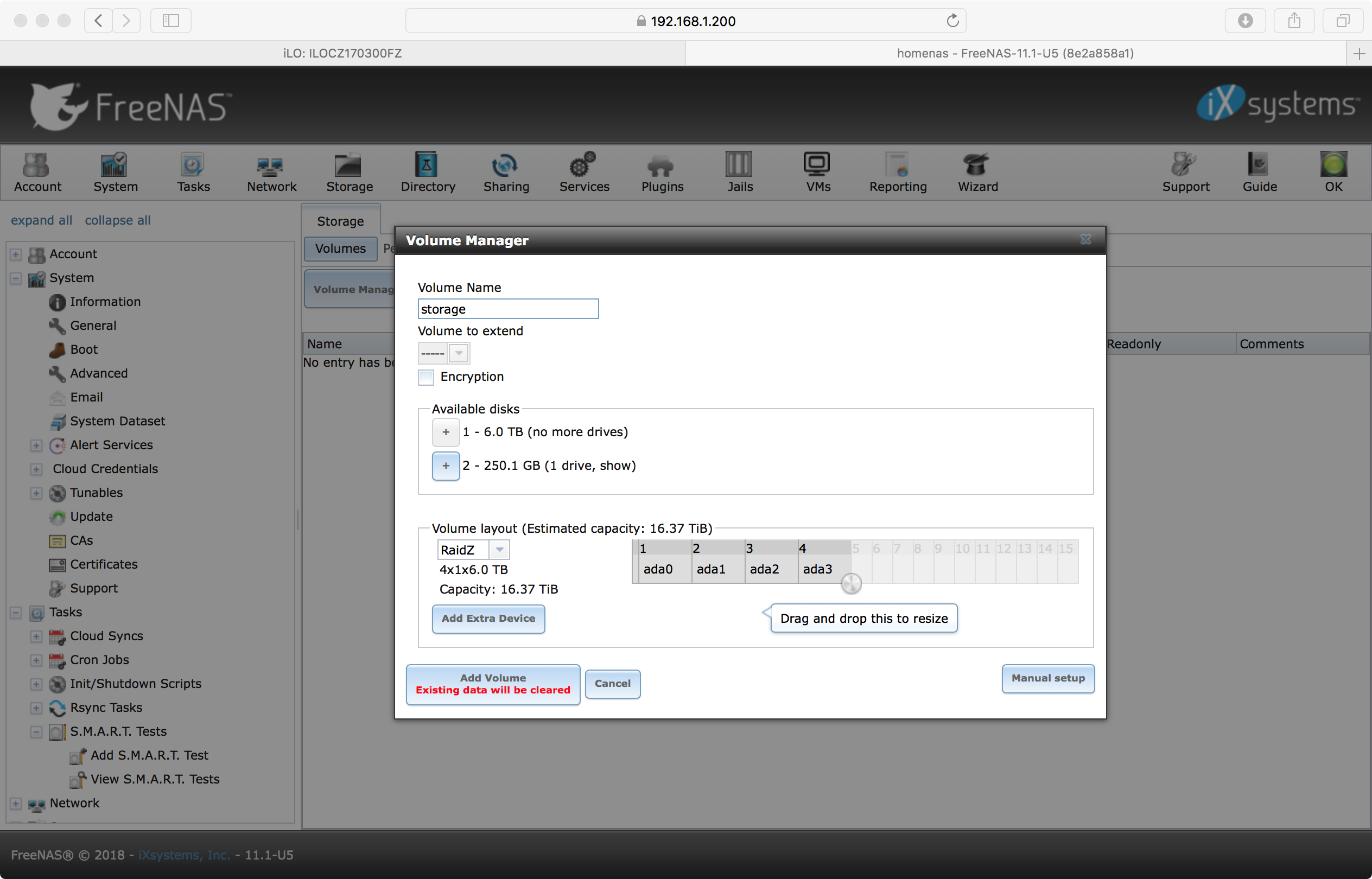Add the 250.1 GB disk with plus button
The height and width of the screenshot is (879, 1372).
click(446, 466)
